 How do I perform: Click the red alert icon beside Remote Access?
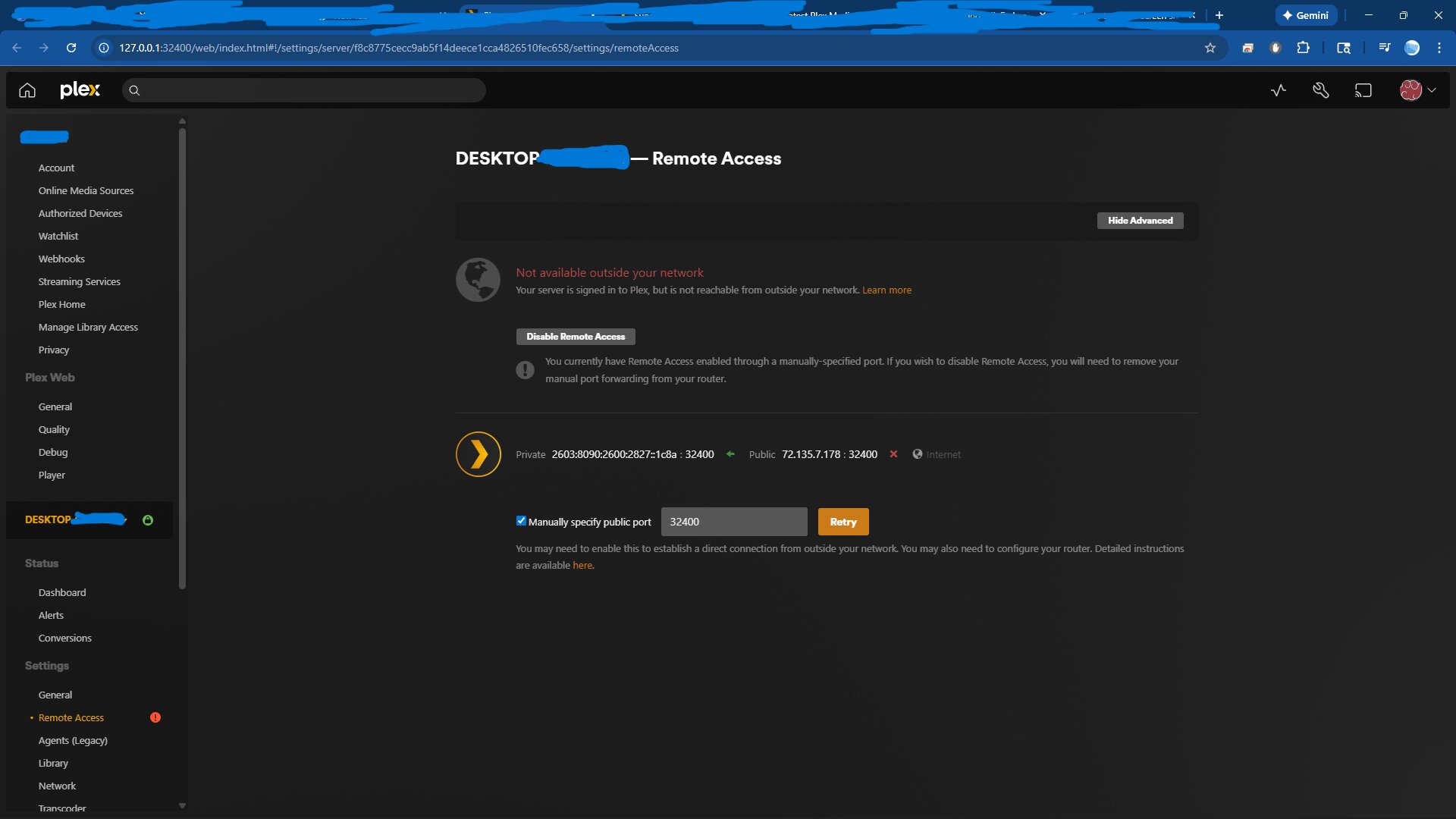pyautogui.click(x=155, y=717)
